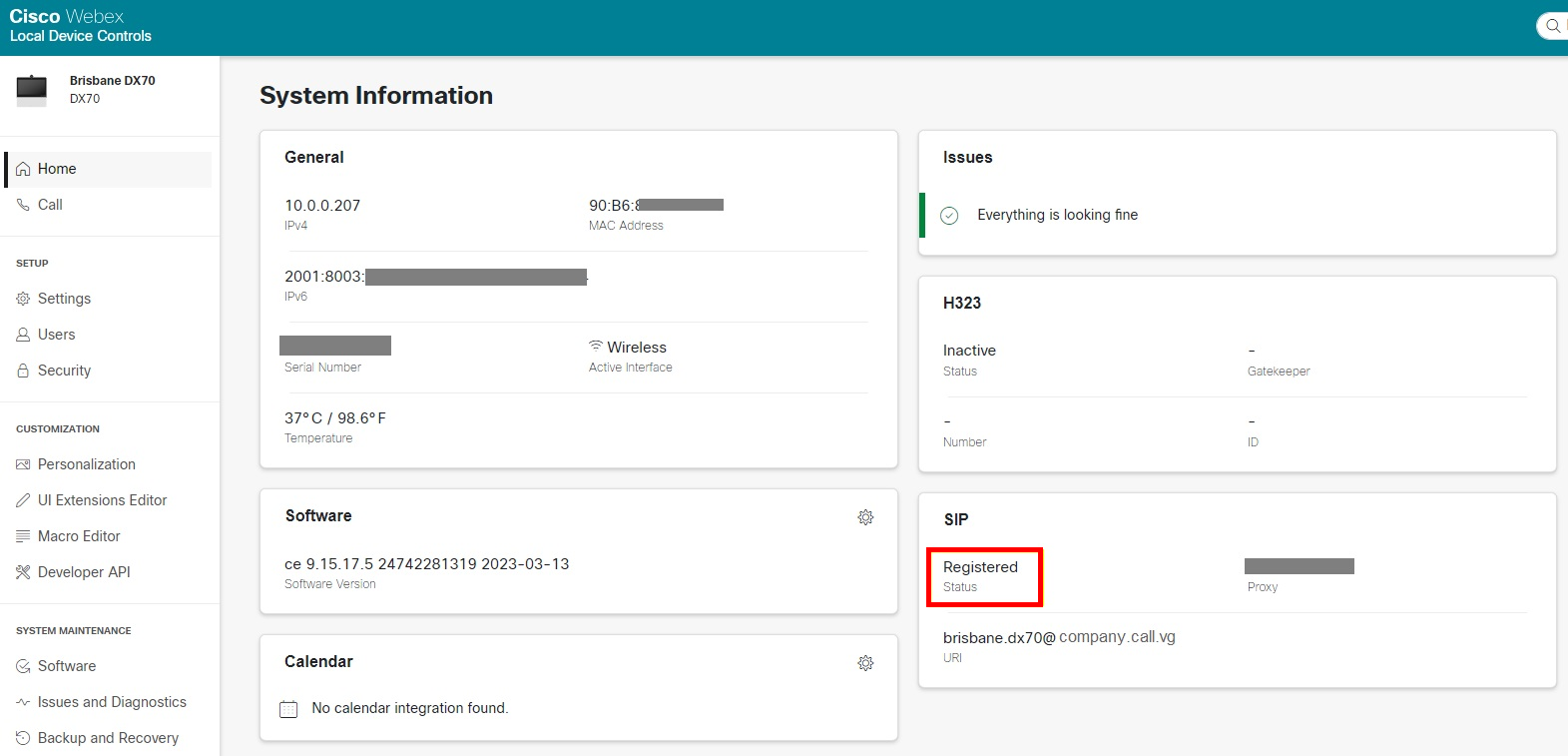Open Backup and Recovery page

tap(108, 738)
